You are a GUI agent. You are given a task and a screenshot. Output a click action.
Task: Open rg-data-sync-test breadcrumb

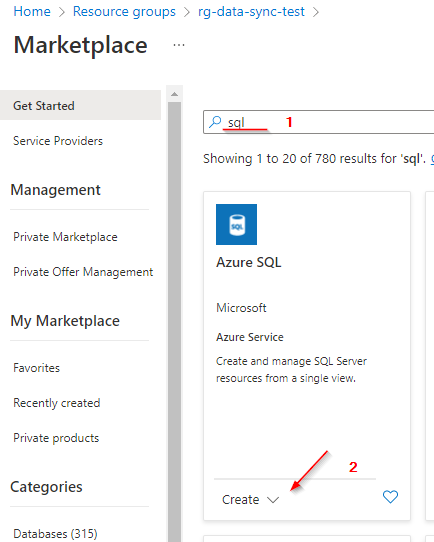coord(252,11)
